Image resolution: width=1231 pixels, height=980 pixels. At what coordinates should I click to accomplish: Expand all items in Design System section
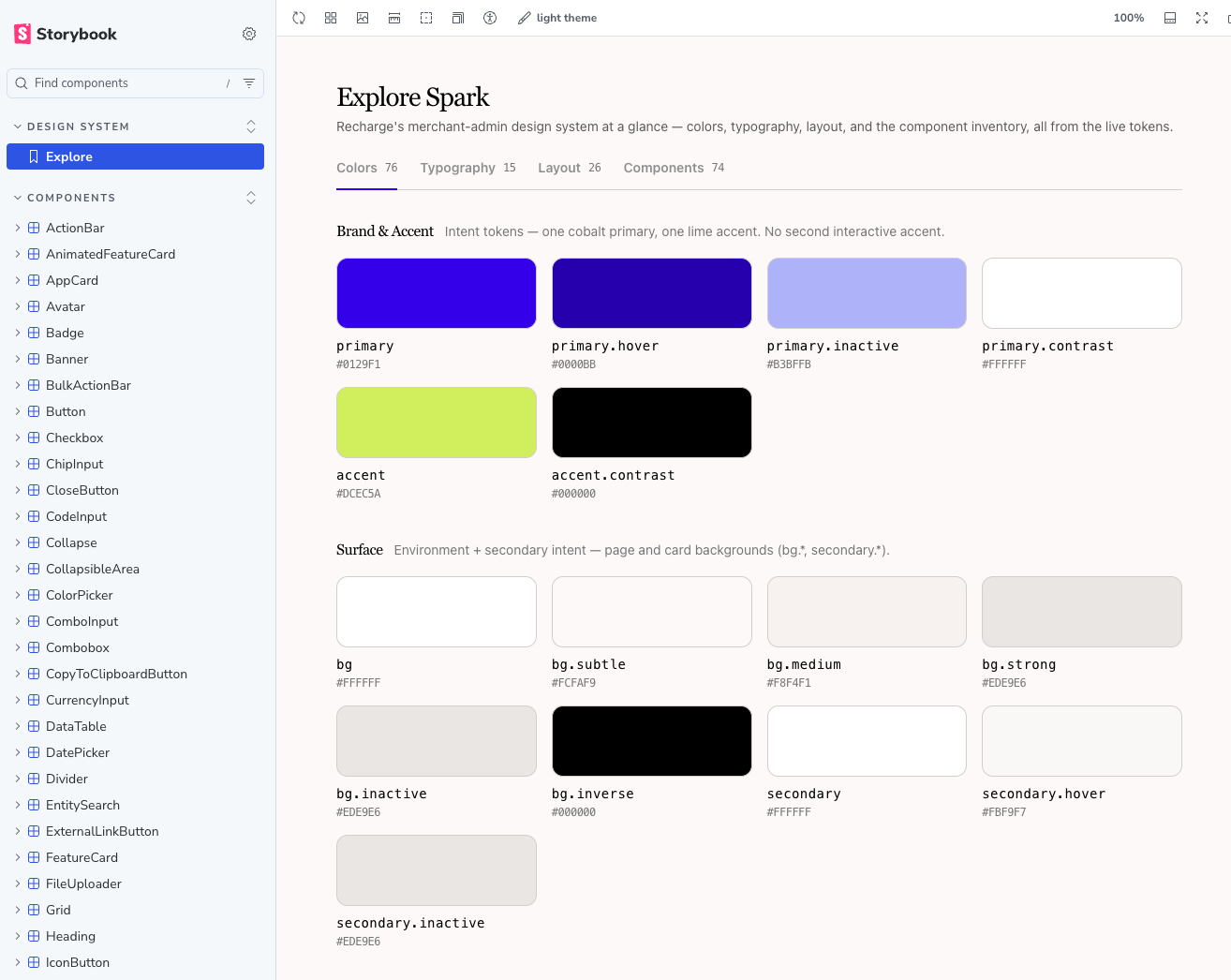click(251, 126)
